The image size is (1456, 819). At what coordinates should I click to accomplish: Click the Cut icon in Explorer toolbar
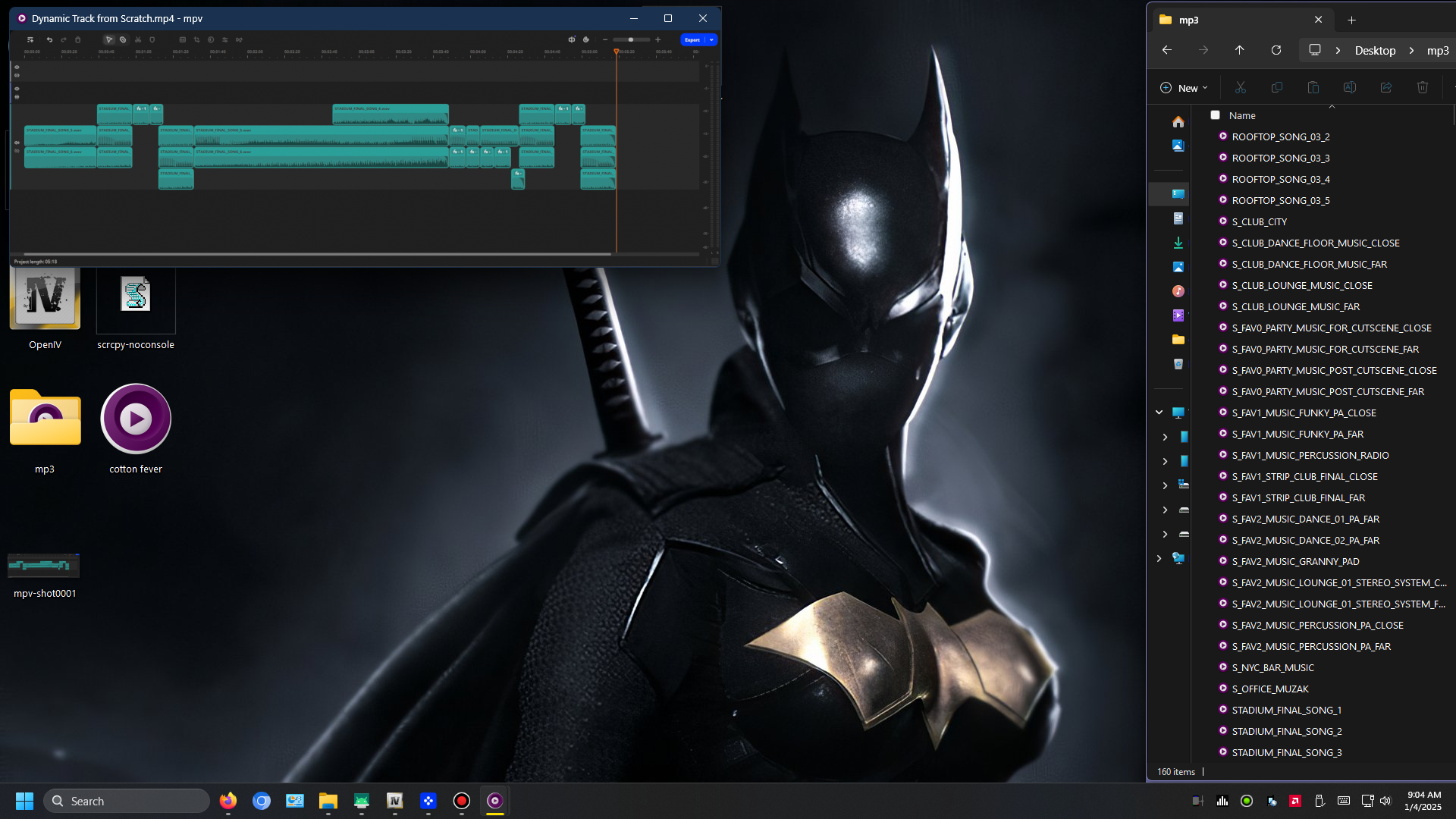pyautogui.click(x=1241, y=88)
